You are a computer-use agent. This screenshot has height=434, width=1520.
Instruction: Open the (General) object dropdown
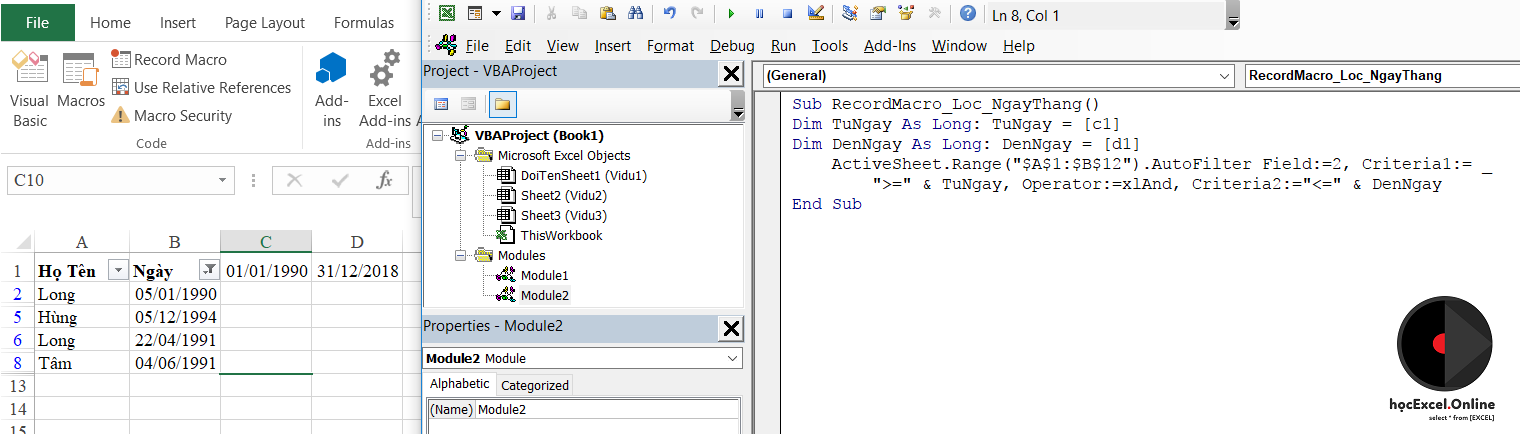point(1226,75)
